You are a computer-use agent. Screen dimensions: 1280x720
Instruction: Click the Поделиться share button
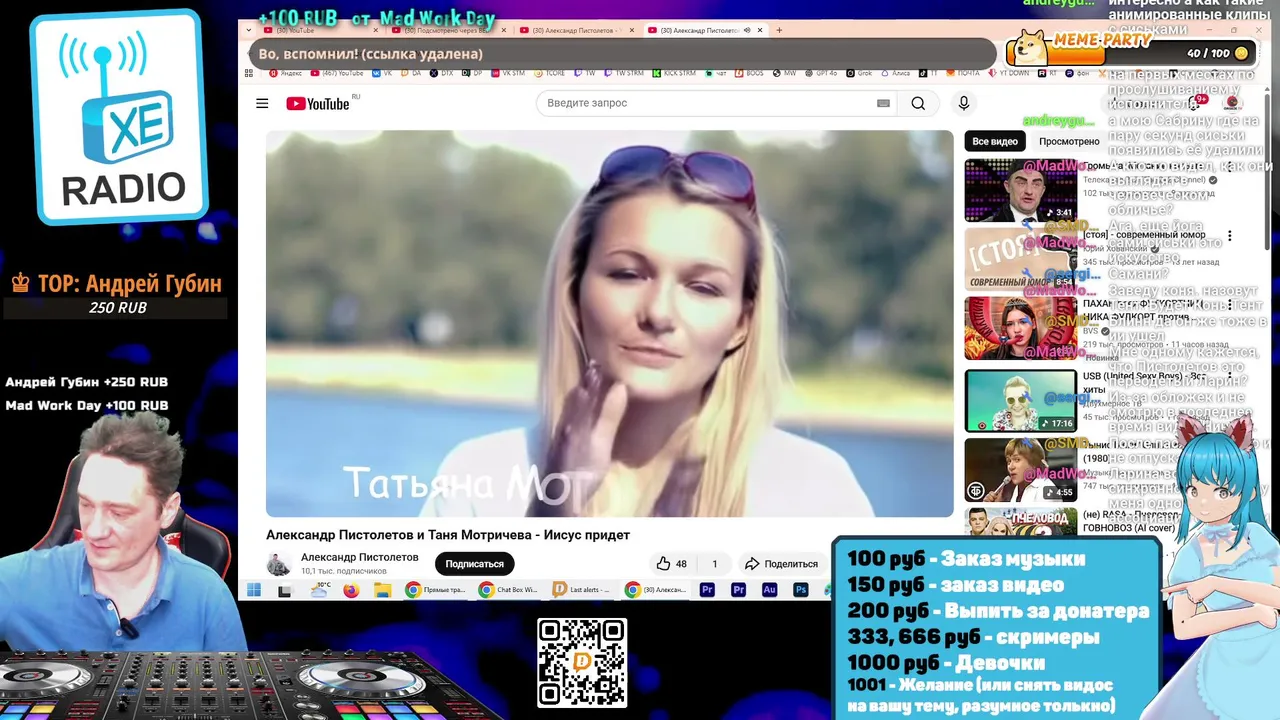(782, 564)
